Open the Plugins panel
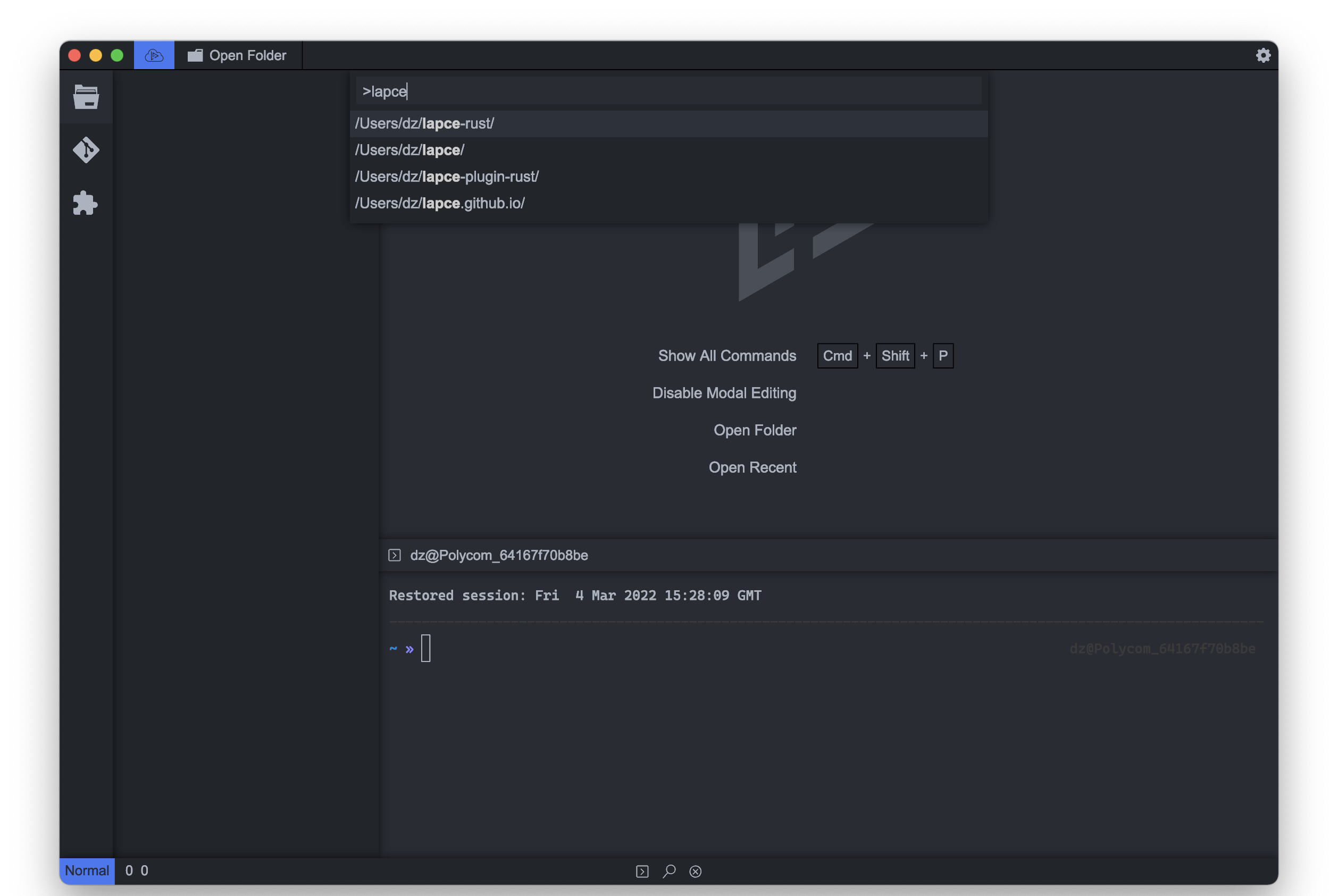Screen dimensions: 1338x896 tap(86, 204)
